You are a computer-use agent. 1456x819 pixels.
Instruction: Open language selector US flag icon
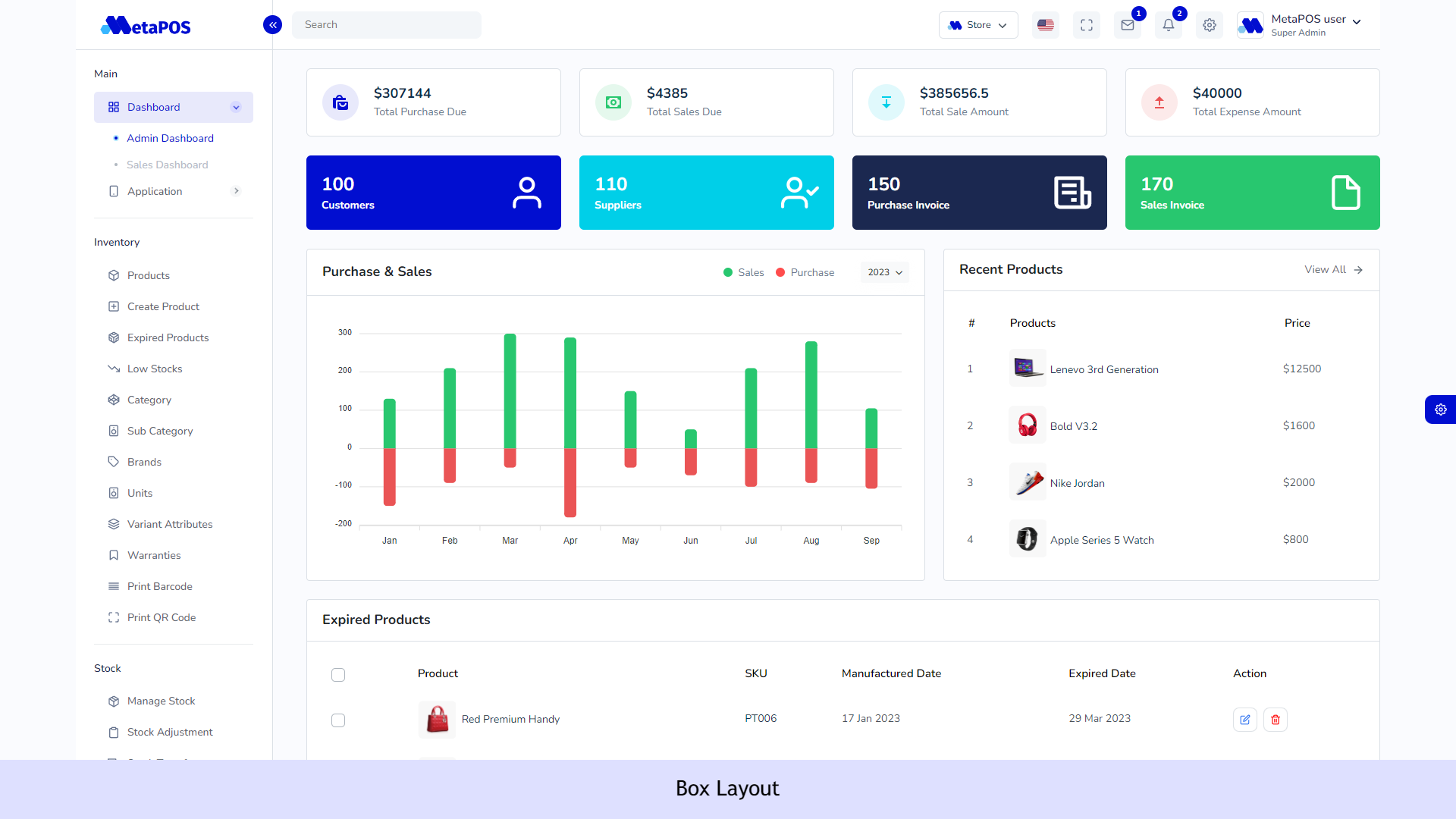click(x=1046, y=25)
